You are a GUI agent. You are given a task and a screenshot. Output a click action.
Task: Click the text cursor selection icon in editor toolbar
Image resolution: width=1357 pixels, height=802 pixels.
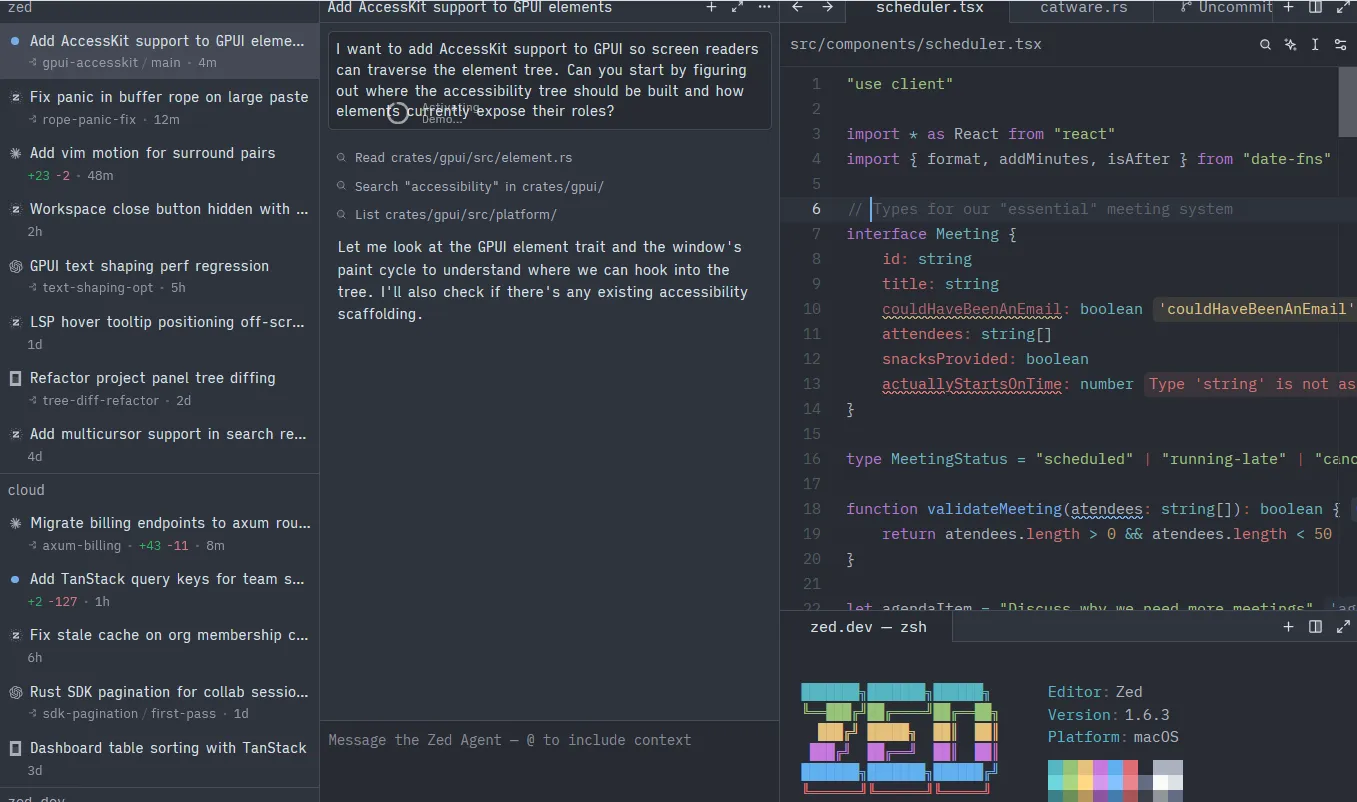1315,45
